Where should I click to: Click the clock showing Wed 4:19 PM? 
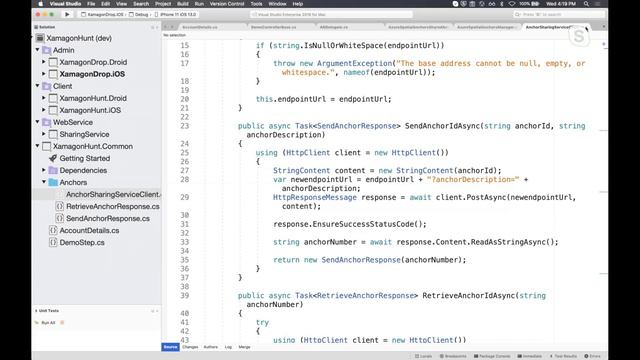[x=561, y=4]
